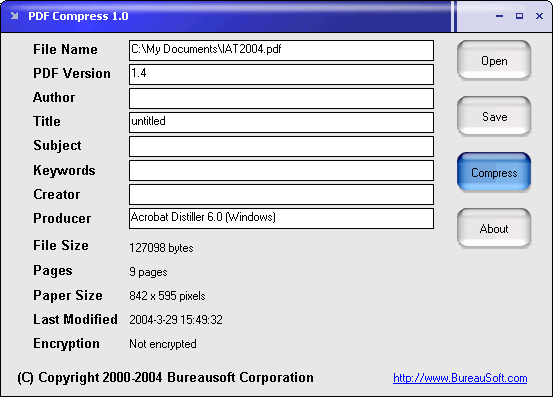553x397 pixels.
Task: Click into the empty Author field
Action: coord(281,98)
